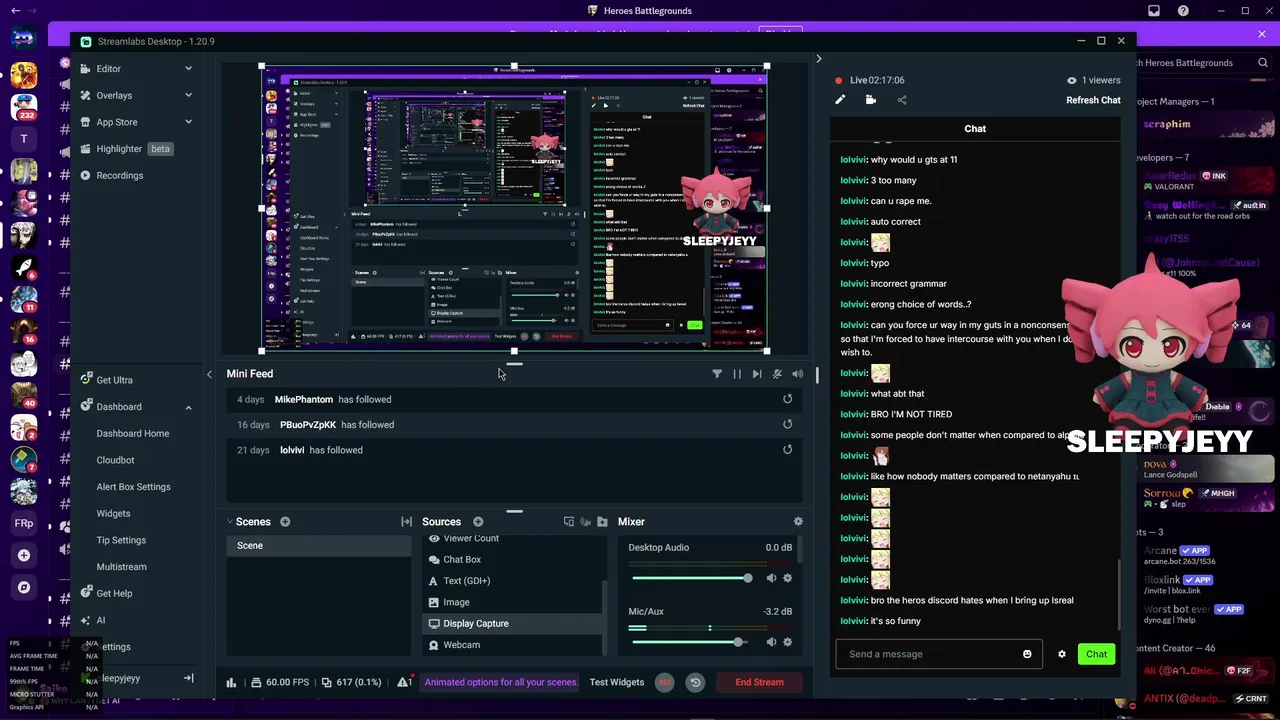The height and width of the screenshot is (720, 1280).
Task: Open Mic/Aux settings gear
Action: tap(787, 642)
